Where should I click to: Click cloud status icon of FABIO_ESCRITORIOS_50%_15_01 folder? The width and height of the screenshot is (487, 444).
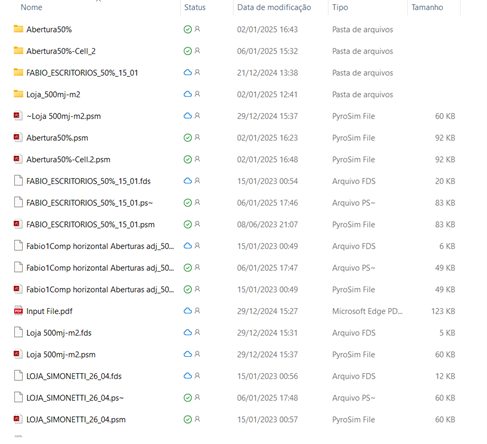tap(188, 73)
